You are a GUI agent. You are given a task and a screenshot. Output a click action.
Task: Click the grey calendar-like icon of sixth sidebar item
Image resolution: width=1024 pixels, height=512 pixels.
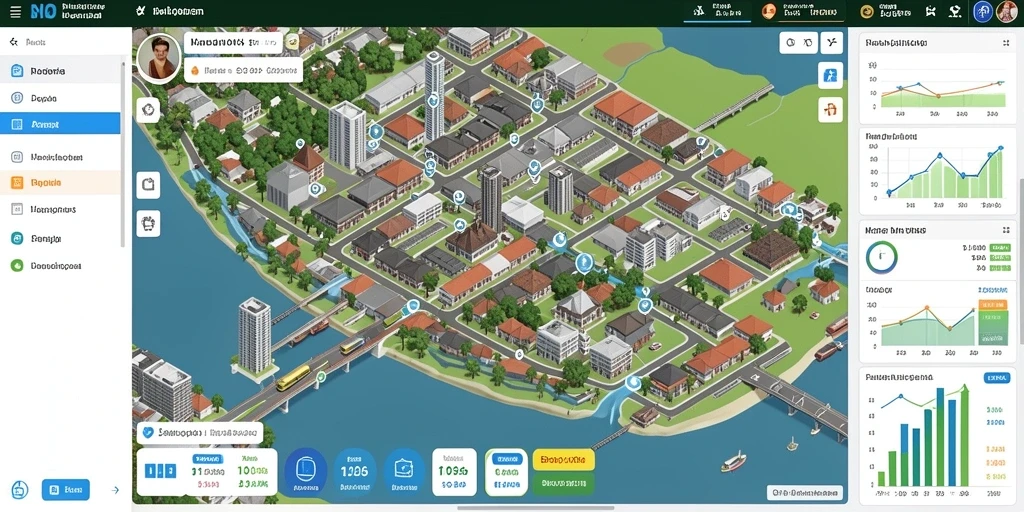tap(17, 210)
